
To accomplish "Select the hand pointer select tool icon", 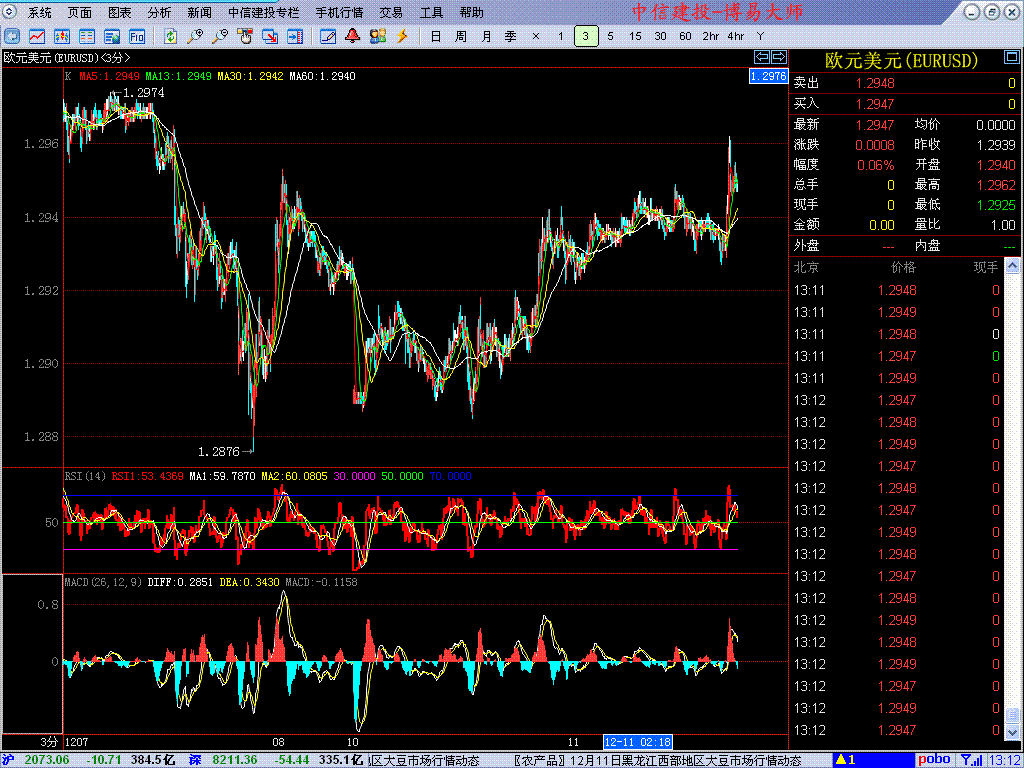I will coord(245,36).
